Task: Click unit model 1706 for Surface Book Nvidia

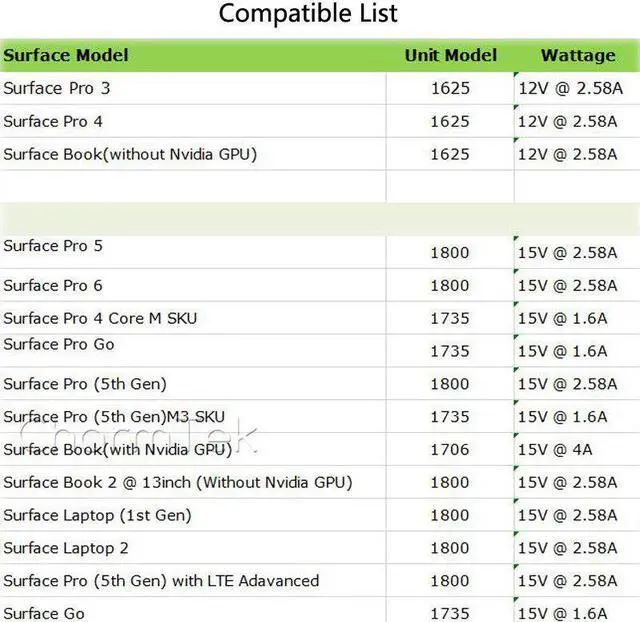Action: 450,449
